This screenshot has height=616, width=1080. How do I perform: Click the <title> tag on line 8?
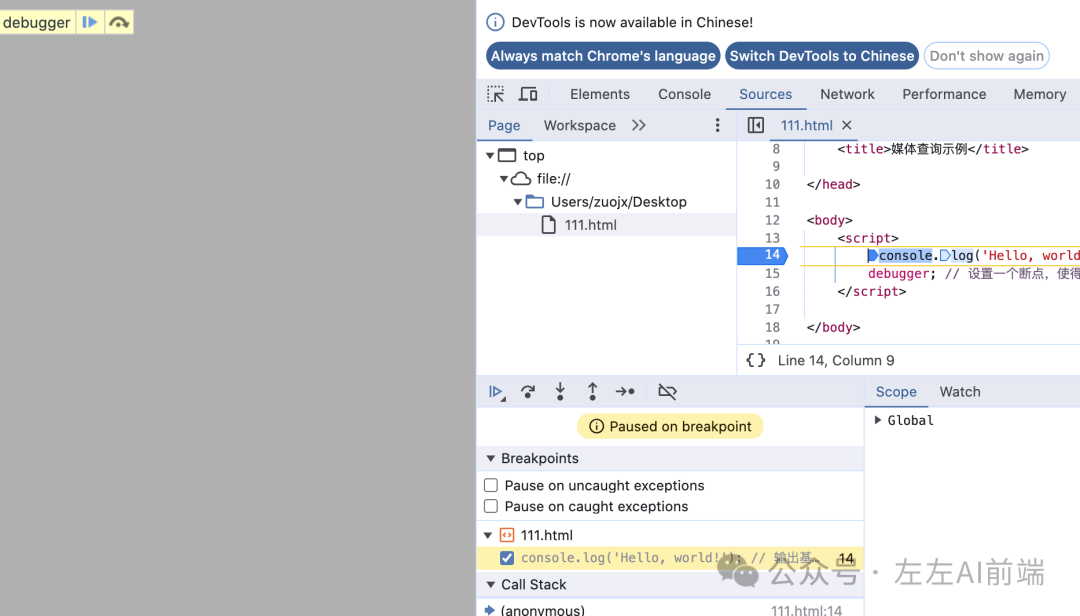tap(864, 149)
